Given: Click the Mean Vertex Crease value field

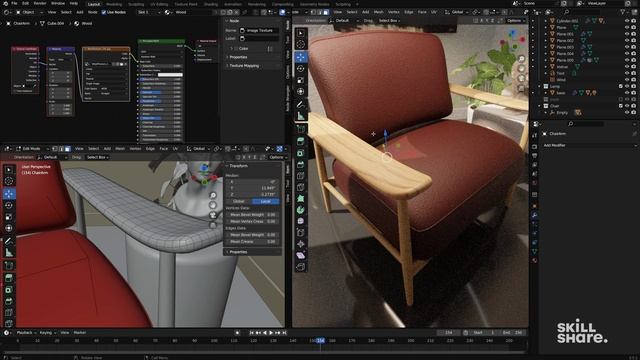Looking at the screenshot, I should point(253,221).
